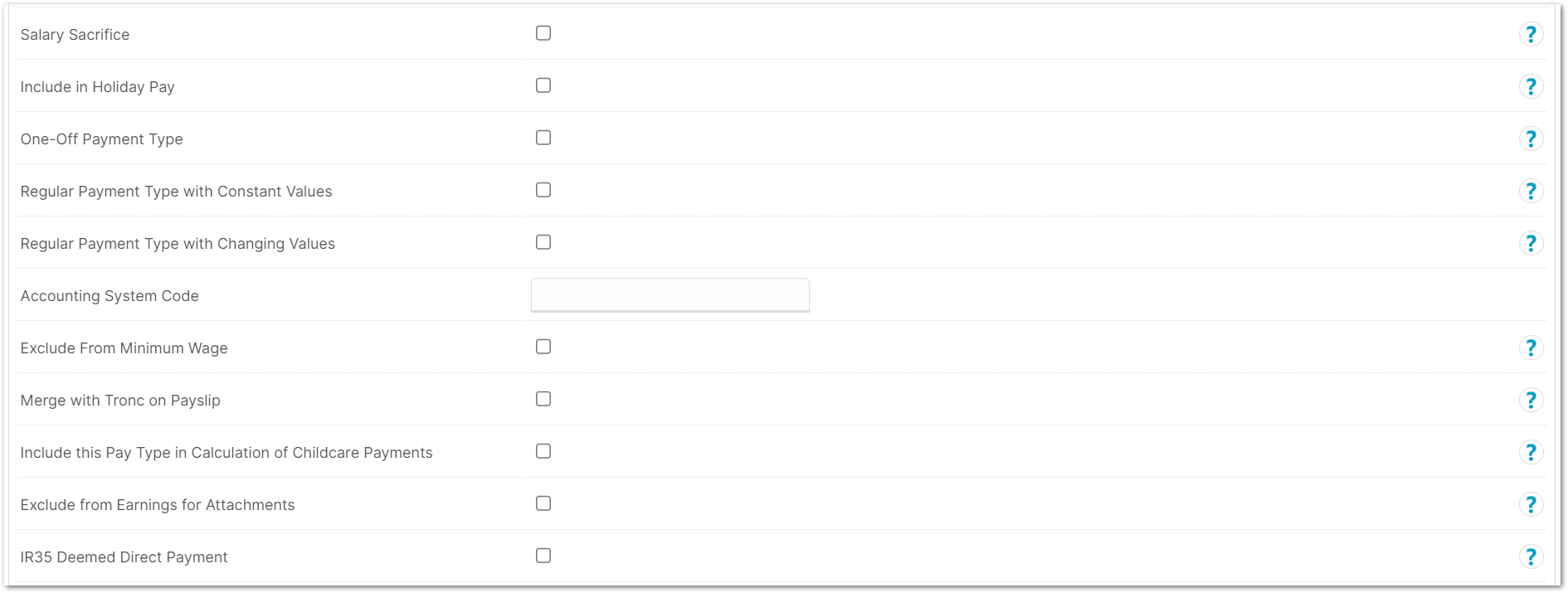
Task: Click the Accounting System Code input field
Action: 670,295
